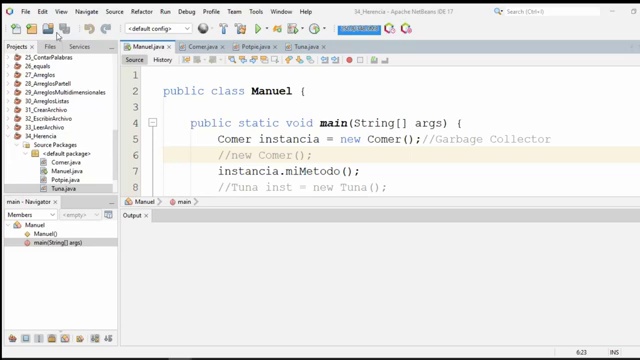Screen dimensions: 640x360
Task: Click the Undo arrow icon
Action: (x=89, y=29)
